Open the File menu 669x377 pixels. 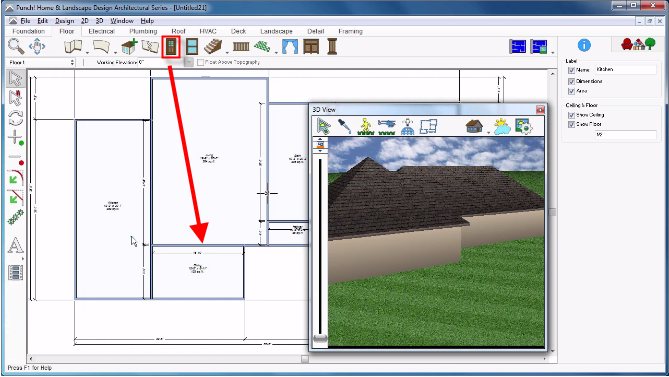click(25, 20)
